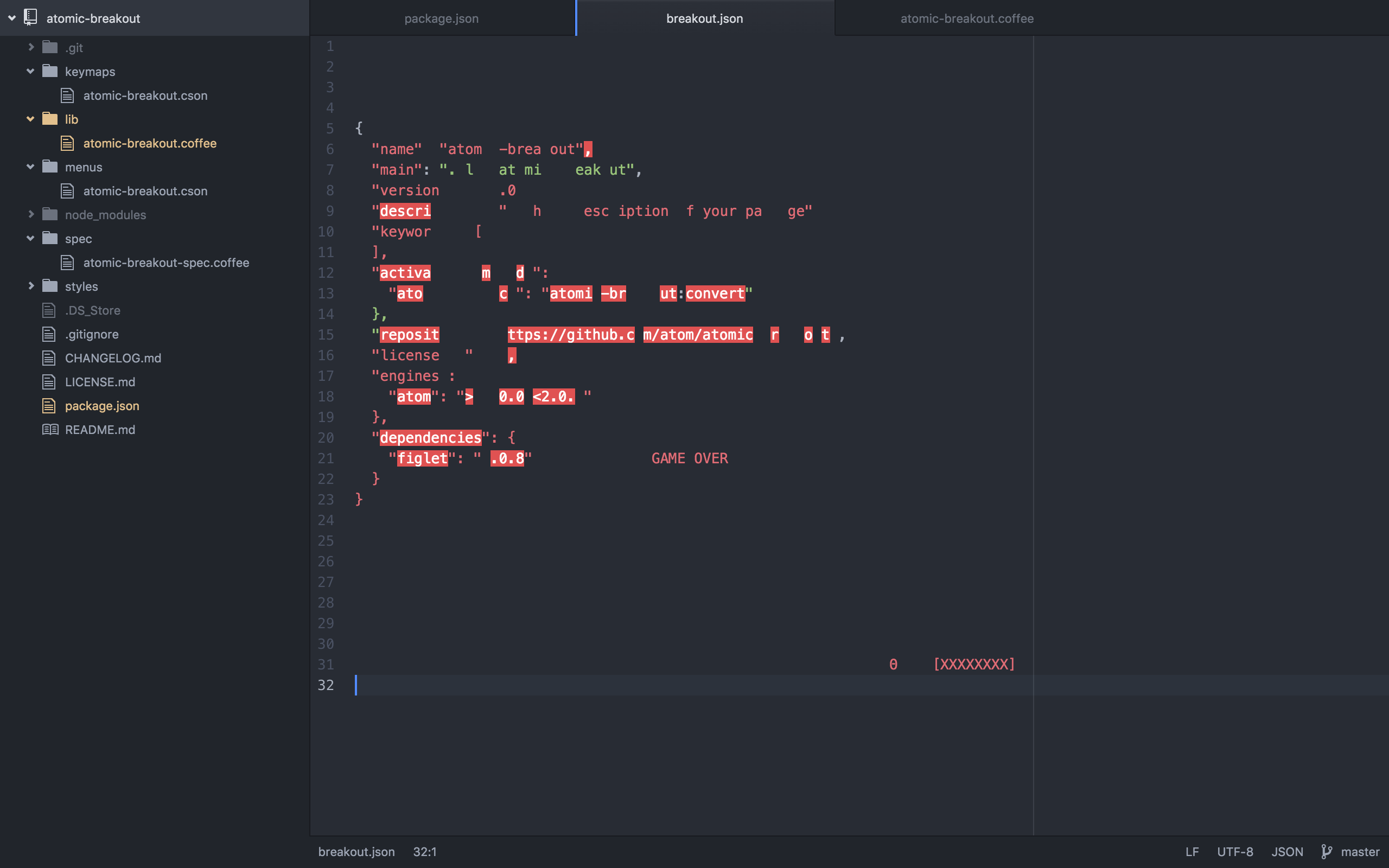This screenshot has height=868, width=1389.
Task: Click the .gitignore file icon
Action: coord(49,334)
